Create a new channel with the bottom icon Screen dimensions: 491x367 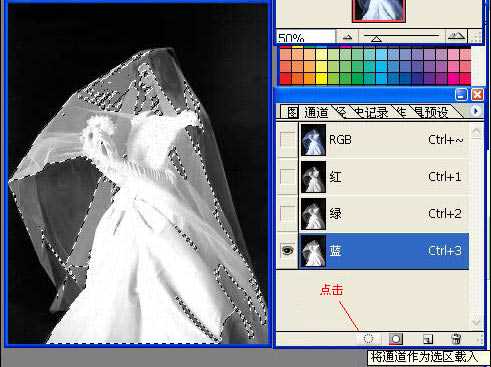coord(428,339)
